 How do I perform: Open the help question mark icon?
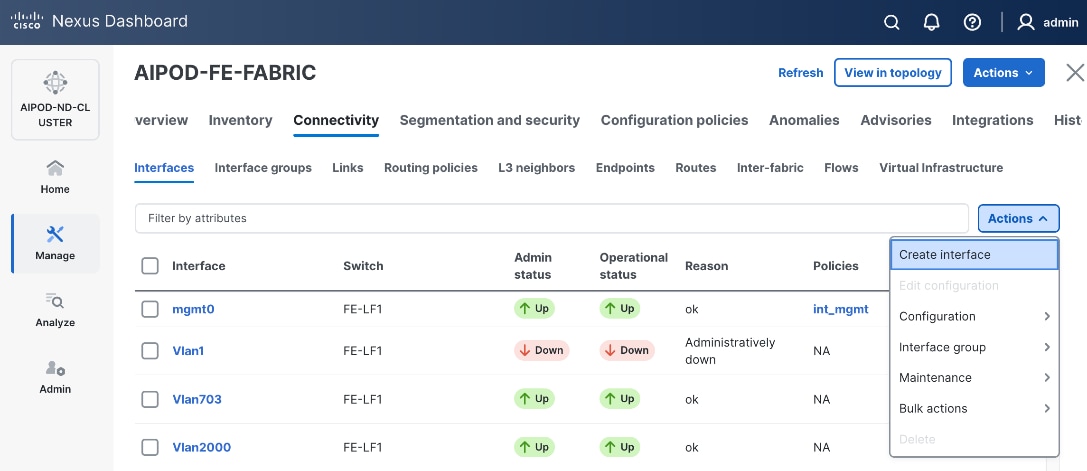[x=972, y=22]
